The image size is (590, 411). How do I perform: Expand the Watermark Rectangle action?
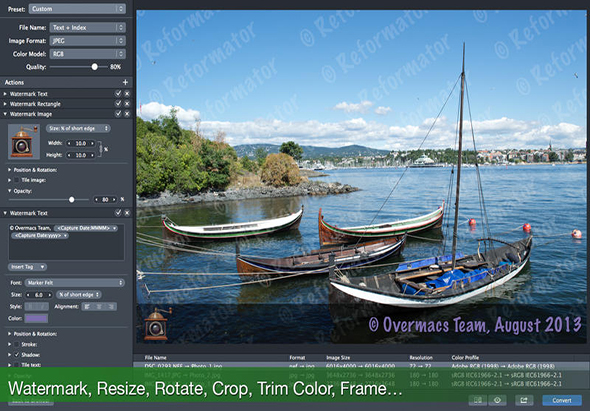pyautogui.click(x=5, y=104)
